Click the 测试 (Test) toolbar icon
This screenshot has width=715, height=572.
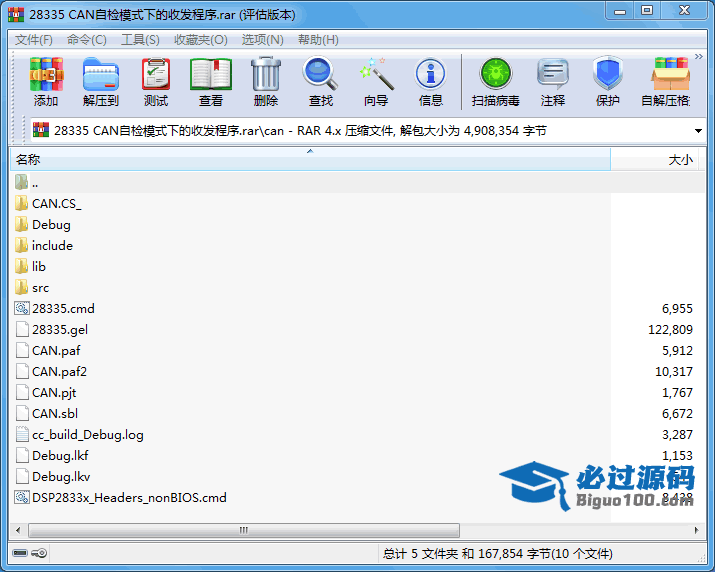click(x=156, y=82)
